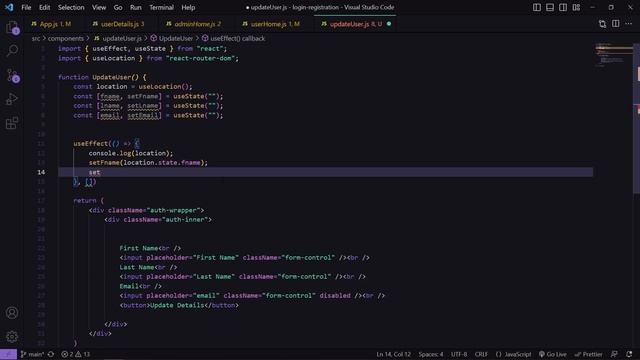The height and width of the screenshot is (360, 640).
Task: Switch to the userDetails.js tab
Action: [x=119, y=24]
